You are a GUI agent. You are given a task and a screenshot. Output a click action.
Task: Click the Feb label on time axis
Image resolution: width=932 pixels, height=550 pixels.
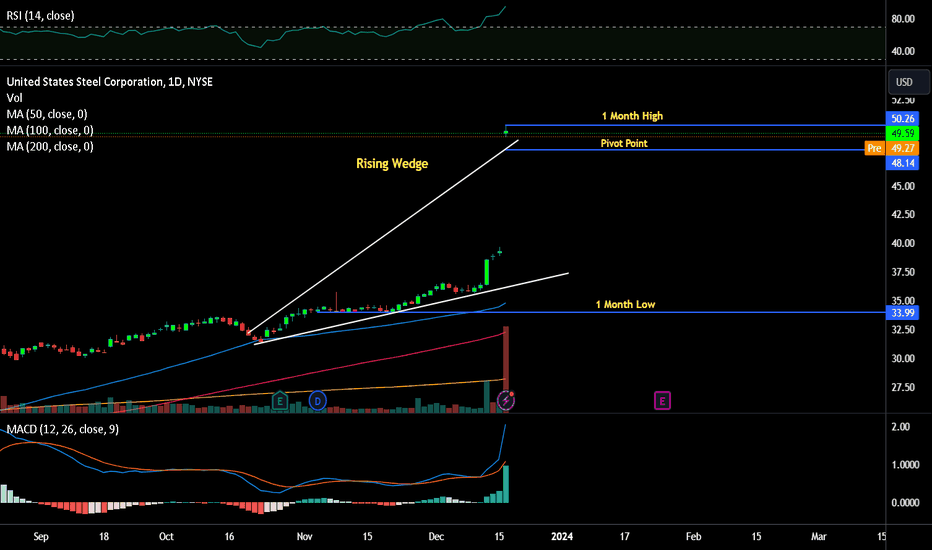[x=694, y=536]
